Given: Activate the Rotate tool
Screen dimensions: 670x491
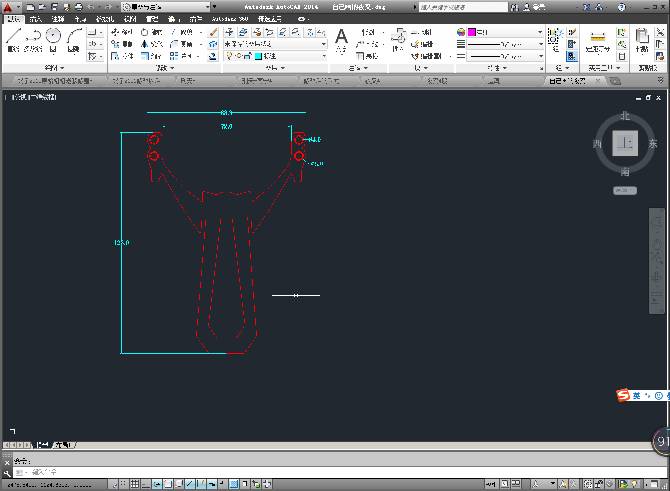Looking at the screenshot, I should point(152,32).
